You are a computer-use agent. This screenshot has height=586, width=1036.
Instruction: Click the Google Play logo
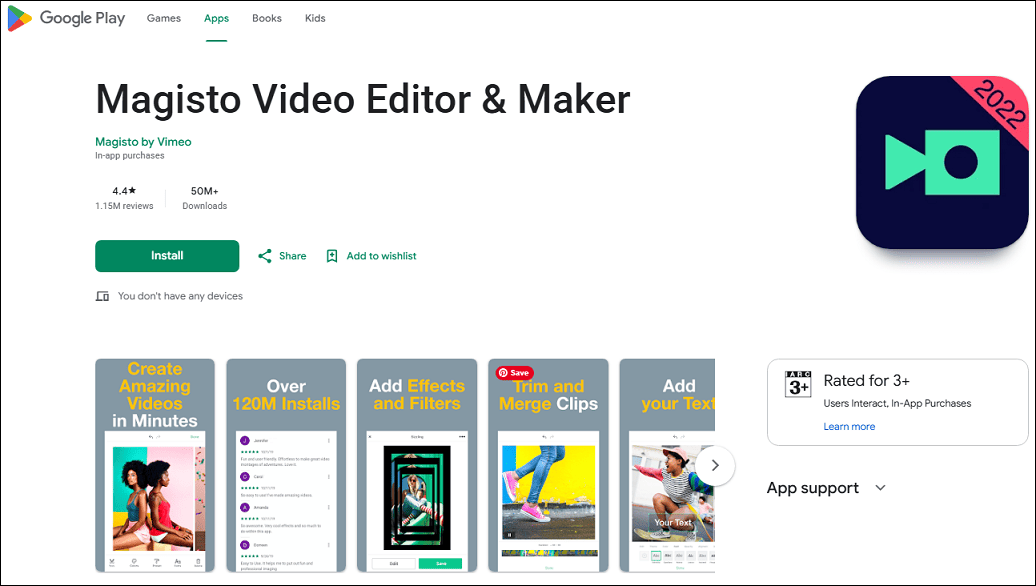coord(66,18)
